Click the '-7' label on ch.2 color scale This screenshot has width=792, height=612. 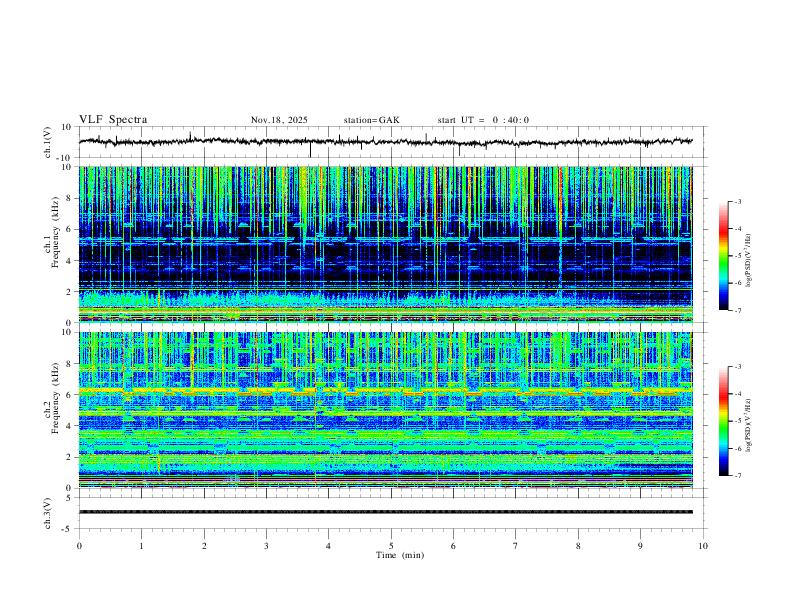tap(737, 476)
